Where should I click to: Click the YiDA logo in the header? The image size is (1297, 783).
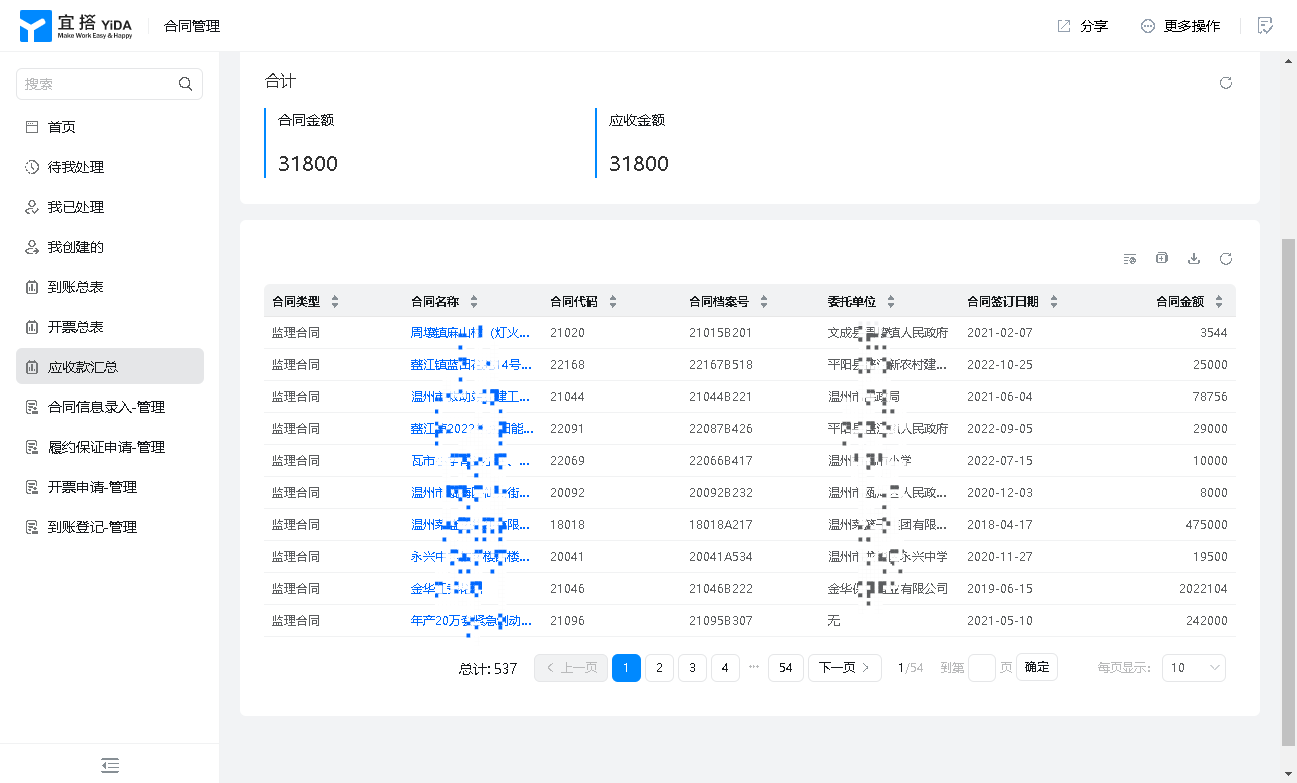(76, 26)
